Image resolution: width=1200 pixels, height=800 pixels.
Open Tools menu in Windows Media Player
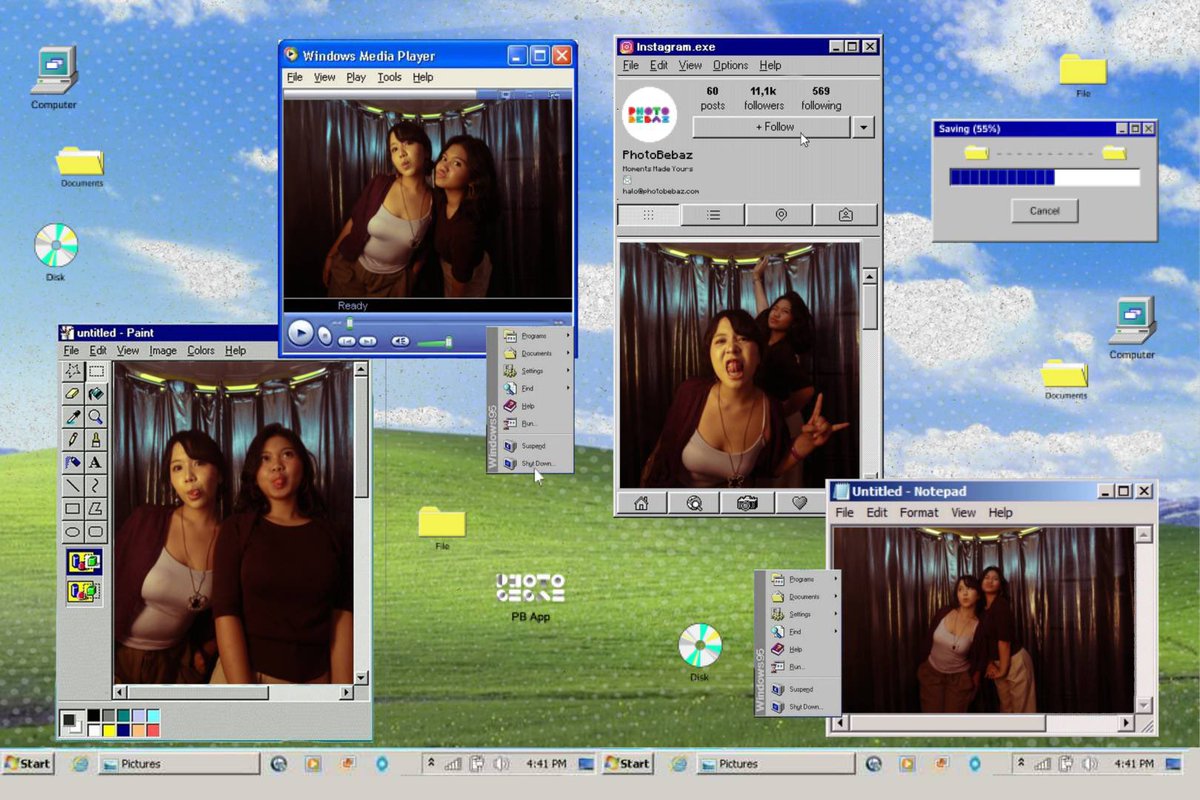pyautogui.click(x=389, y=77)
